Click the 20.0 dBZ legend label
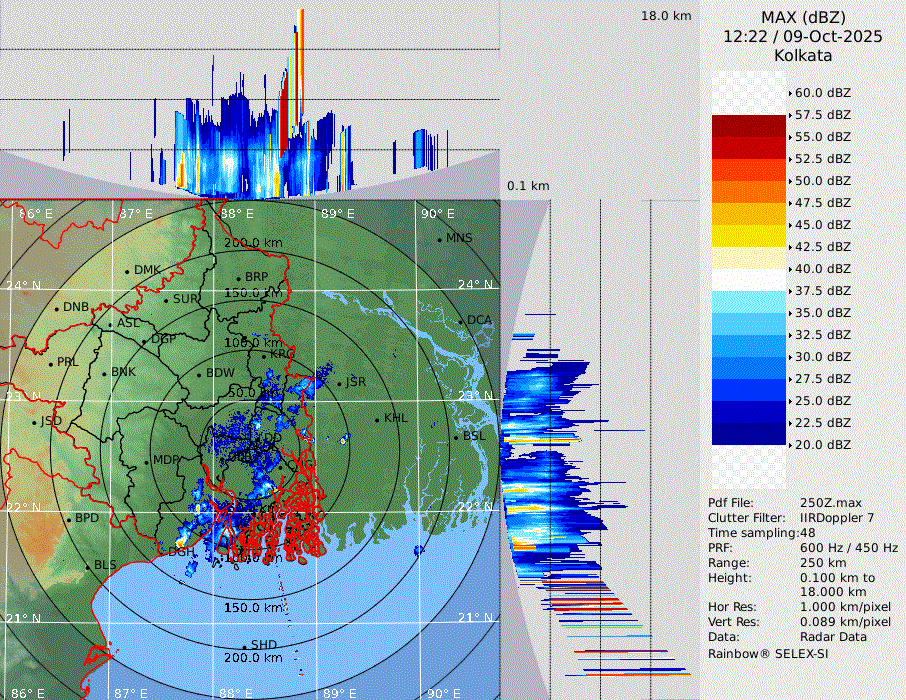Viewport: 906px width, 700px height. coord(822,444)
